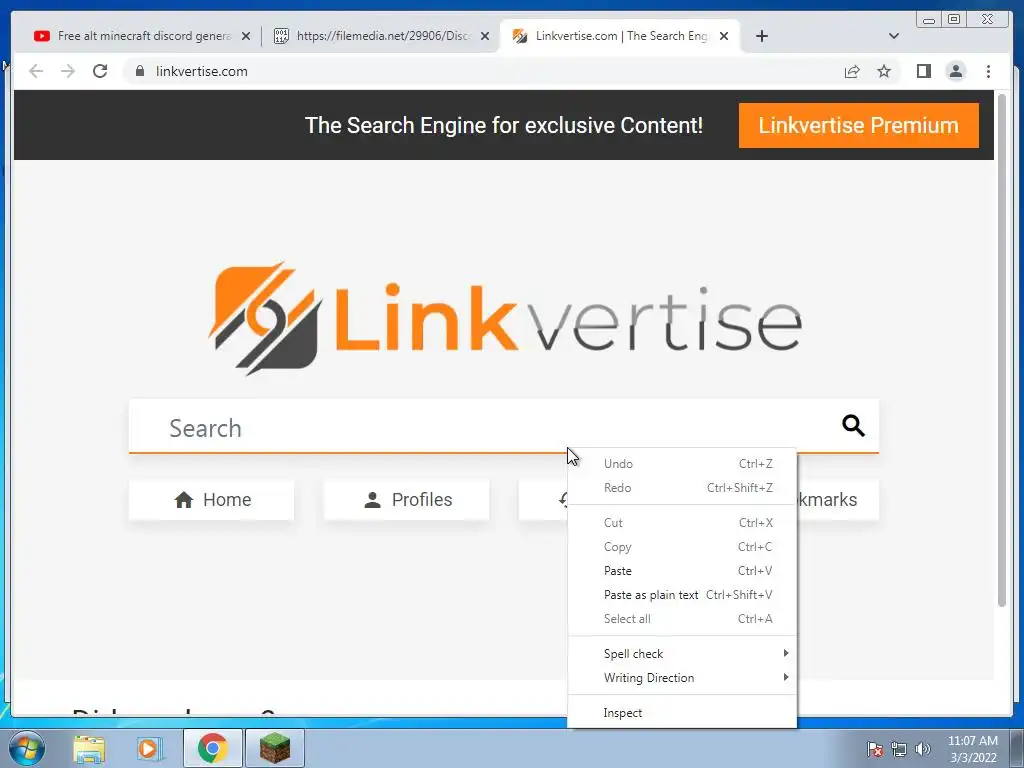This screenshot has width=1024, height=768.
Task: Click The Search Engine for exclusive Content! text
Action: point(504,125)
